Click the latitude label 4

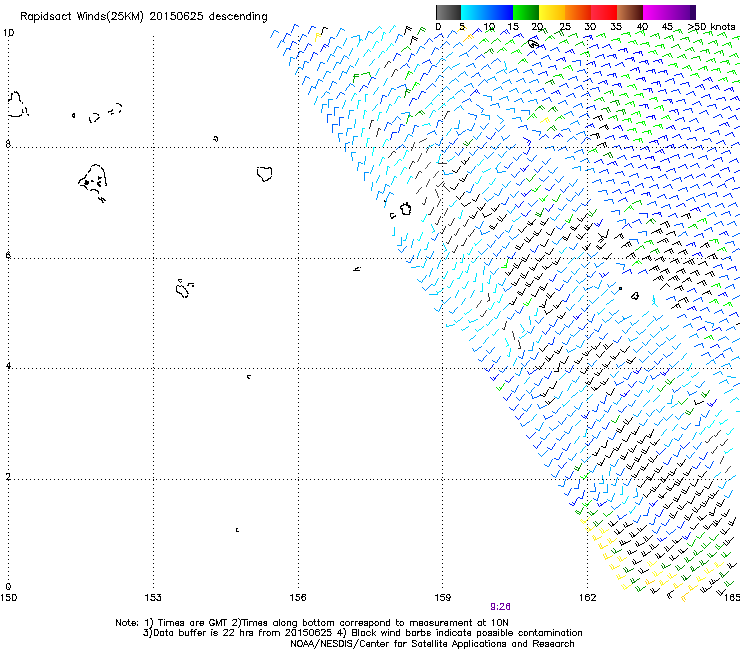[x=8, y=365]
